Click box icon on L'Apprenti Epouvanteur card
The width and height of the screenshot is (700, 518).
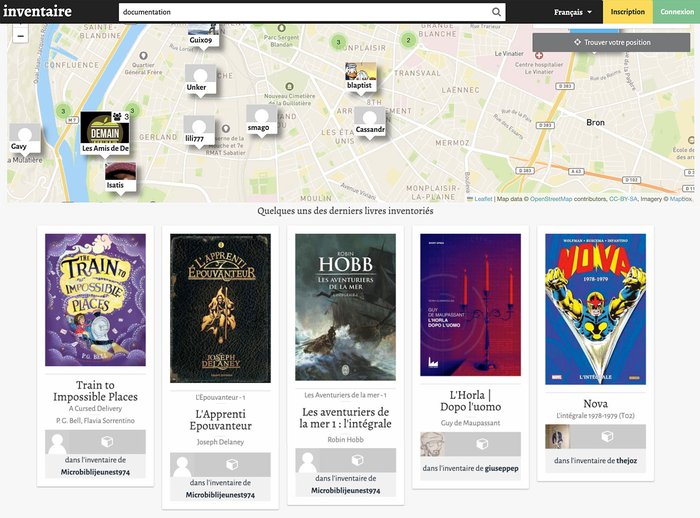point(232,464)
